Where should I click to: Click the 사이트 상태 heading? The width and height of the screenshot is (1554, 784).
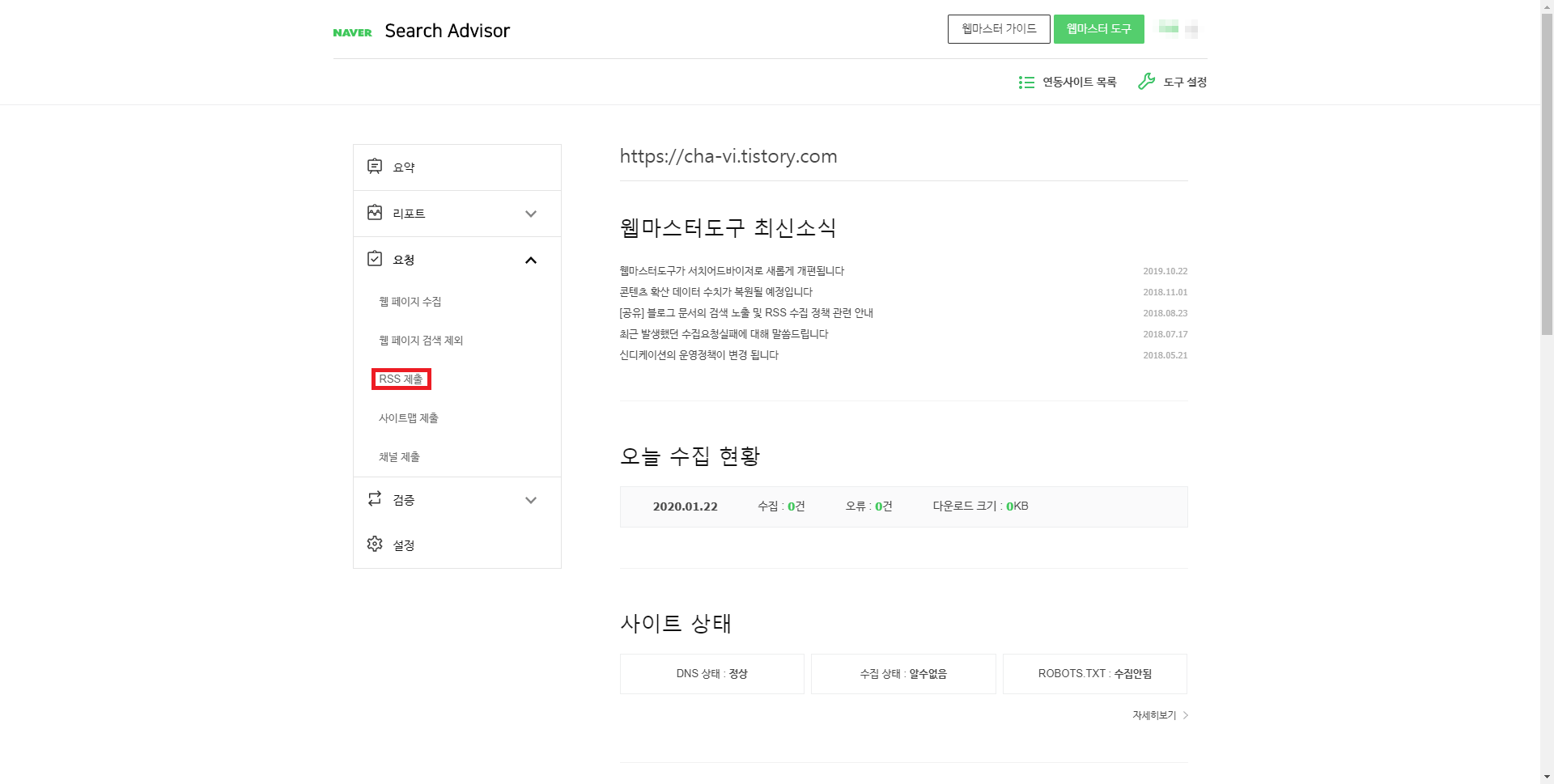(x=676, y=624)
